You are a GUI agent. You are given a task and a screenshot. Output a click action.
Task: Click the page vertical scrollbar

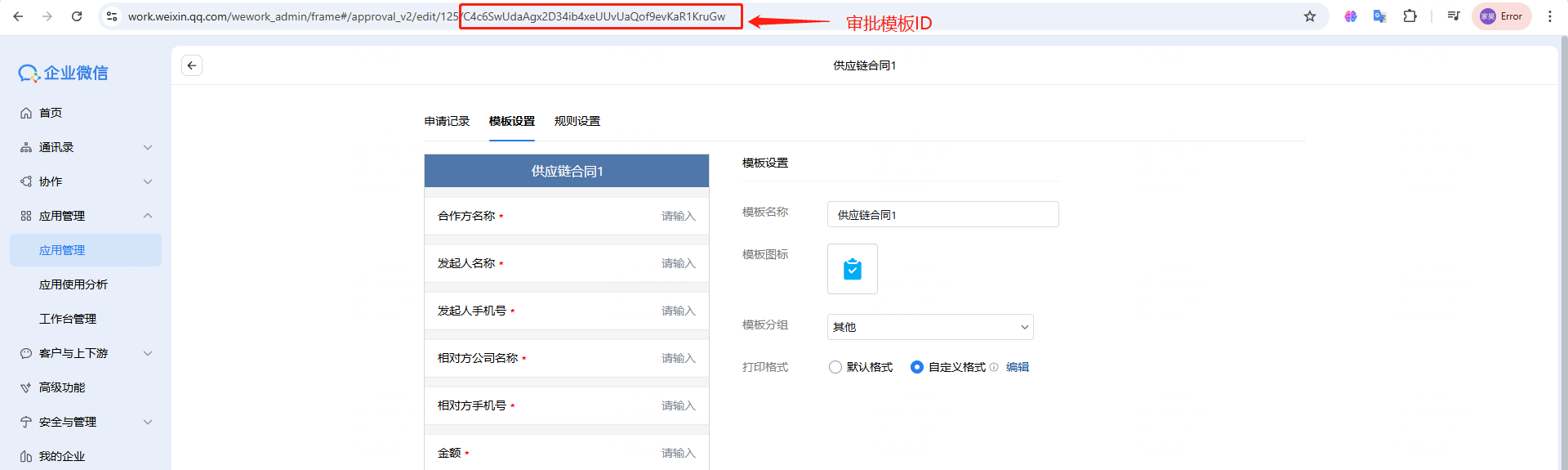click(1563, 253)
